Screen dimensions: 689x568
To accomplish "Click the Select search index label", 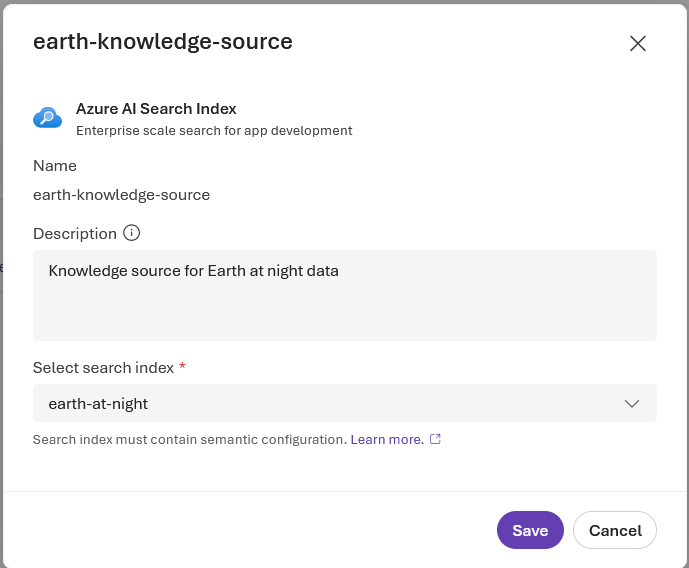I will [103, 367].
